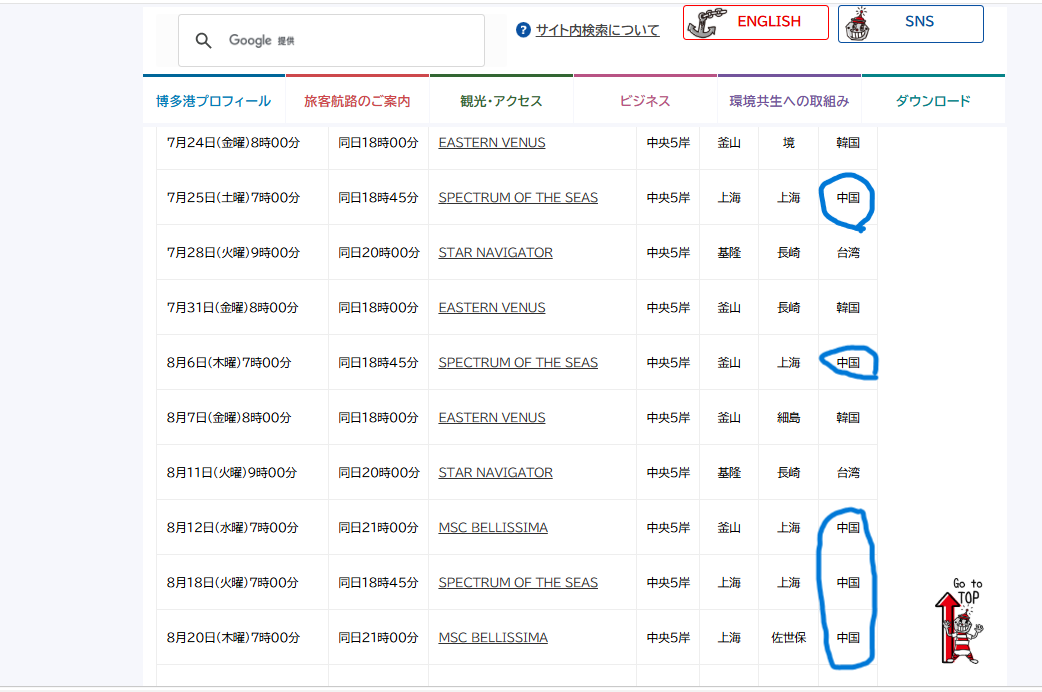Click the mascot icon on SNS button
The height and width of the screenshot is (692, 1042).
[858, 25]
